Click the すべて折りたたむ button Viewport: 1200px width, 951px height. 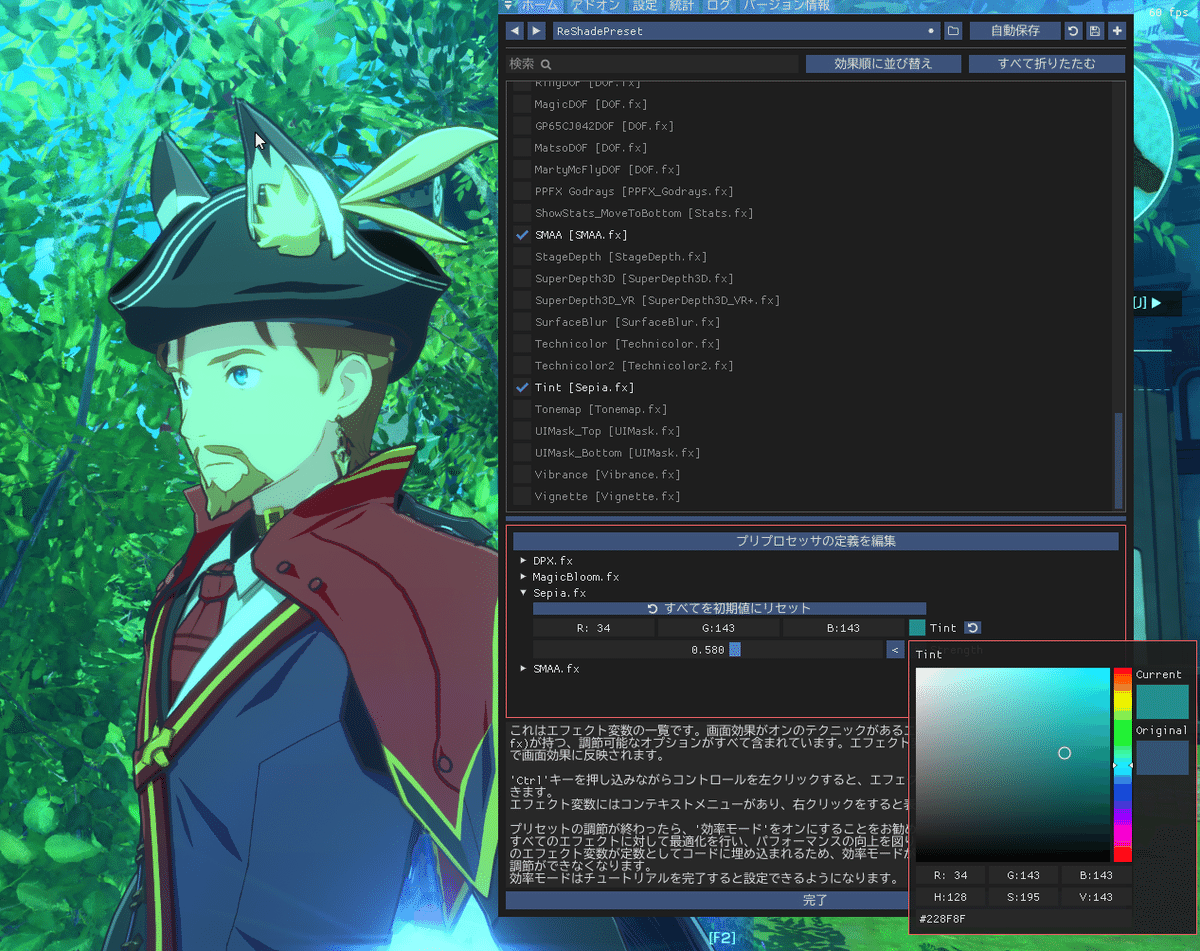(x=1046, y=64)
